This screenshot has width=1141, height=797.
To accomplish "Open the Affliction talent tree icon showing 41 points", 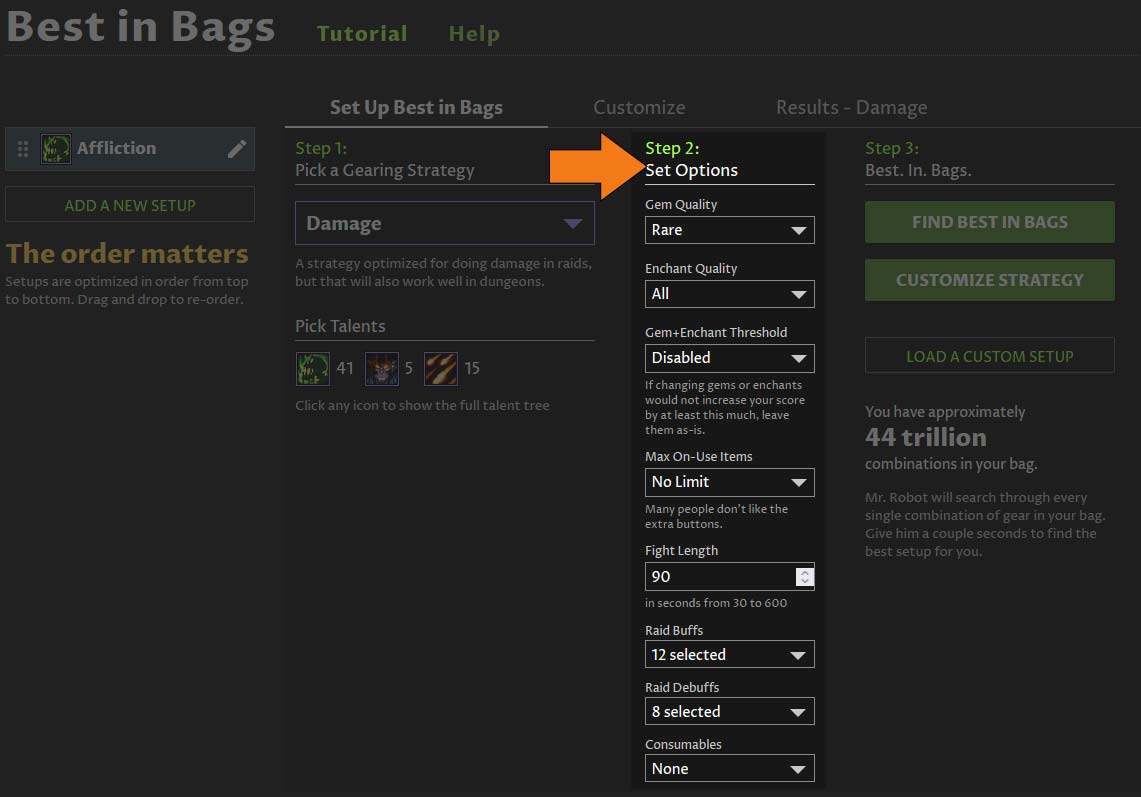I will (313, 368).
